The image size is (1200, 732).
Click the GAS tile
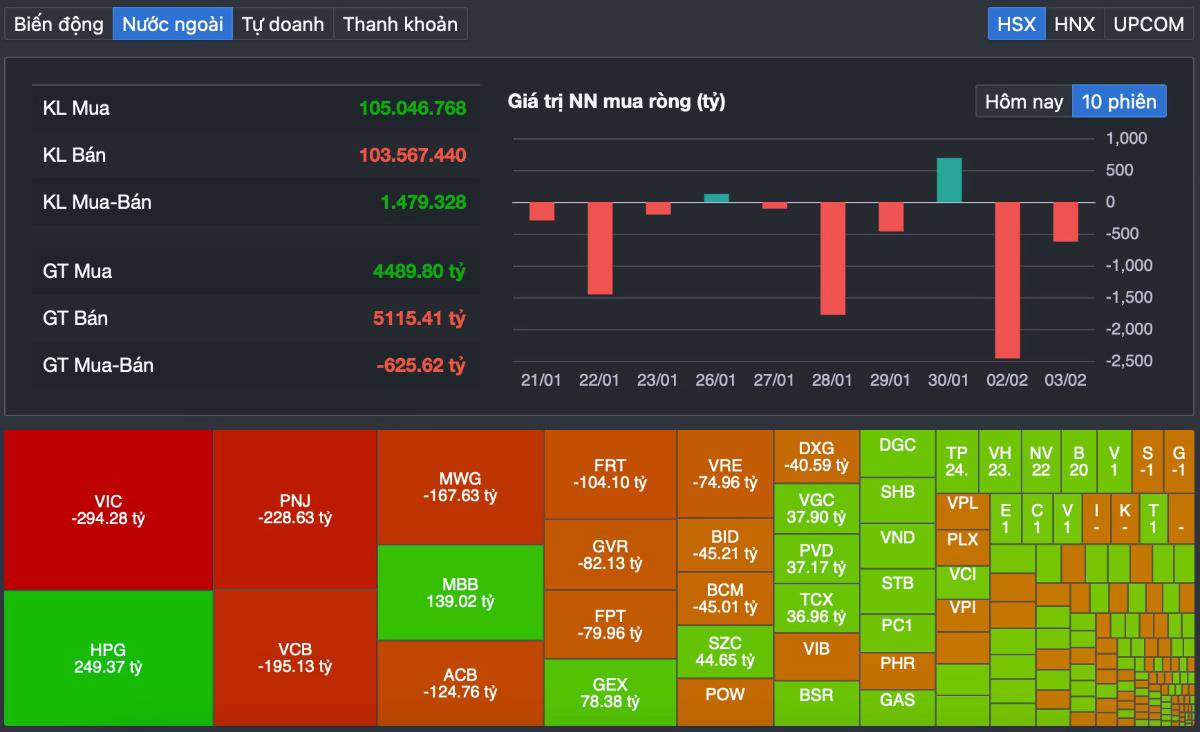point(898,708)
